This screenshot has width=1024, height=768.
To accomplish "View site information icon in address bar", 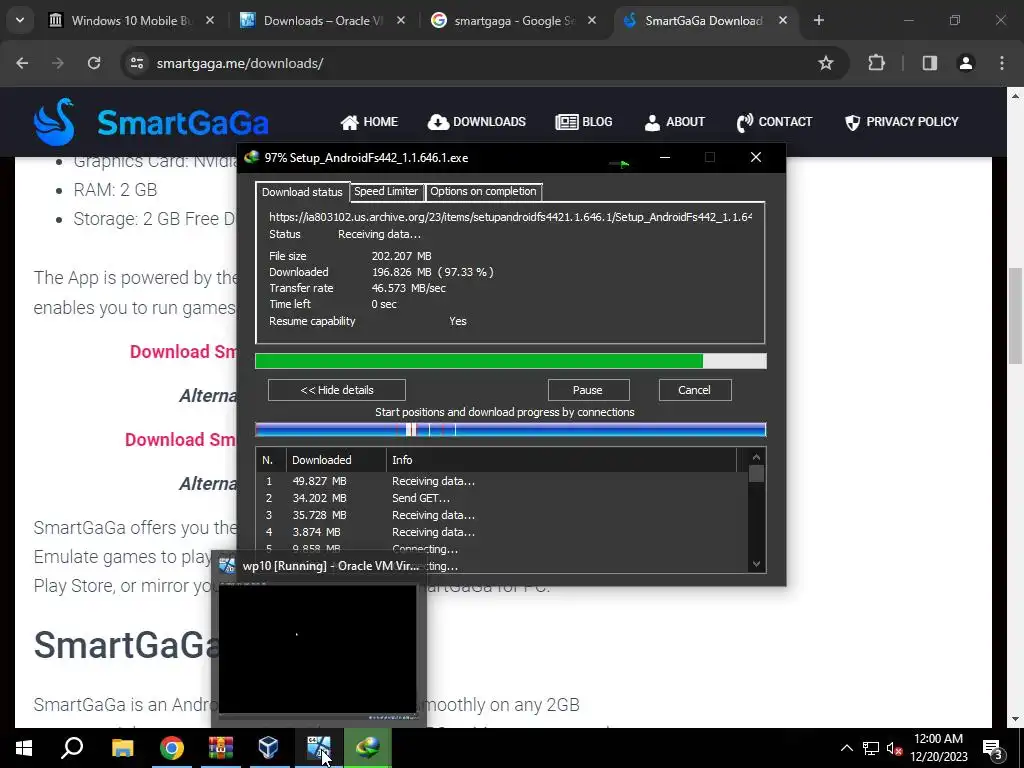I will pyautogui.click(x=137, y=63).
